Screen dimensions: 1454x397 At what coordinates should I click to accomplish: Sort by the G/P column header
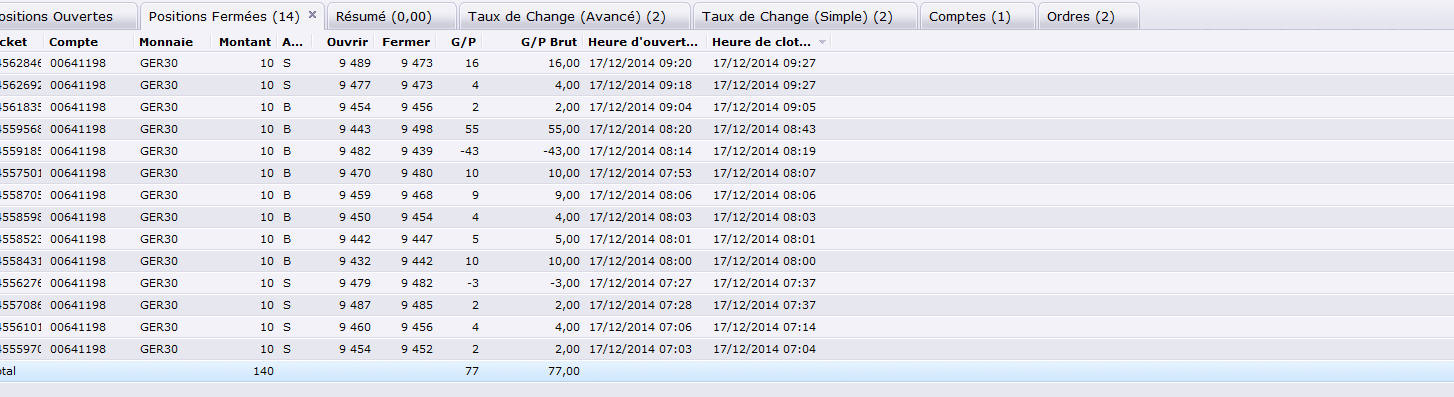[463, 42]
